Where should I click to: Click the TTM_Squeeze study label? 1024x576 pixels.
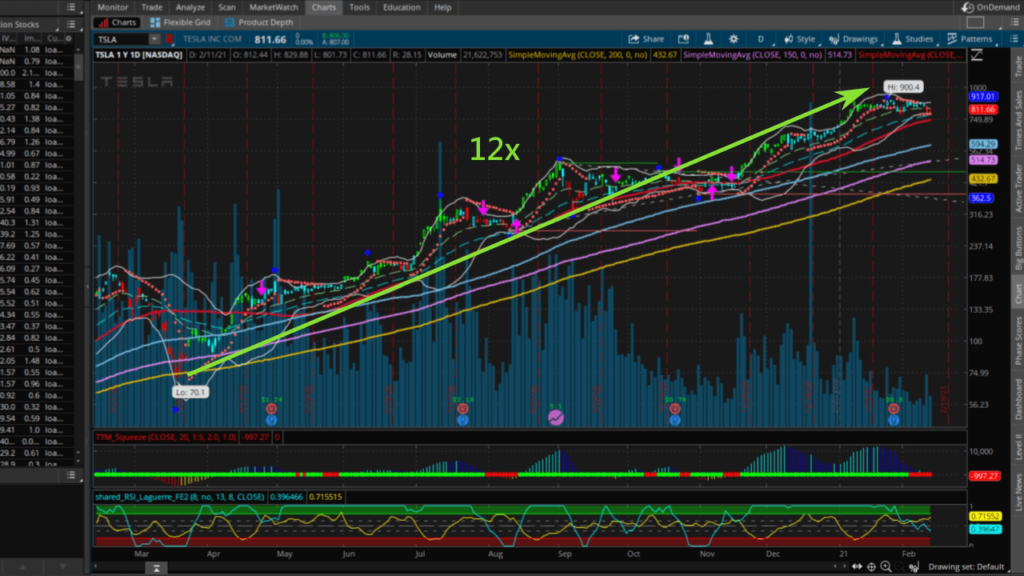(x=166, y=437)
